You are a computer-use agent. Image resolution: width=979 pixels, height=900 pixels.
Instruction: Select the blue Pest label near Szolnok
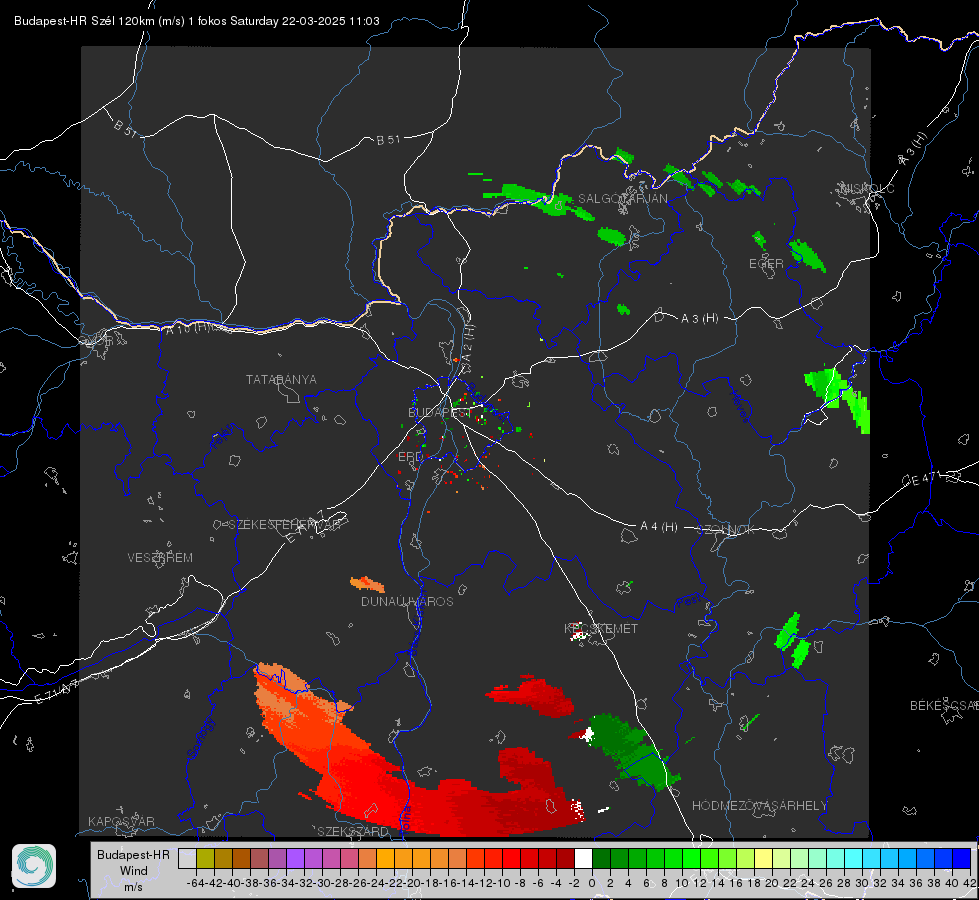689,601
